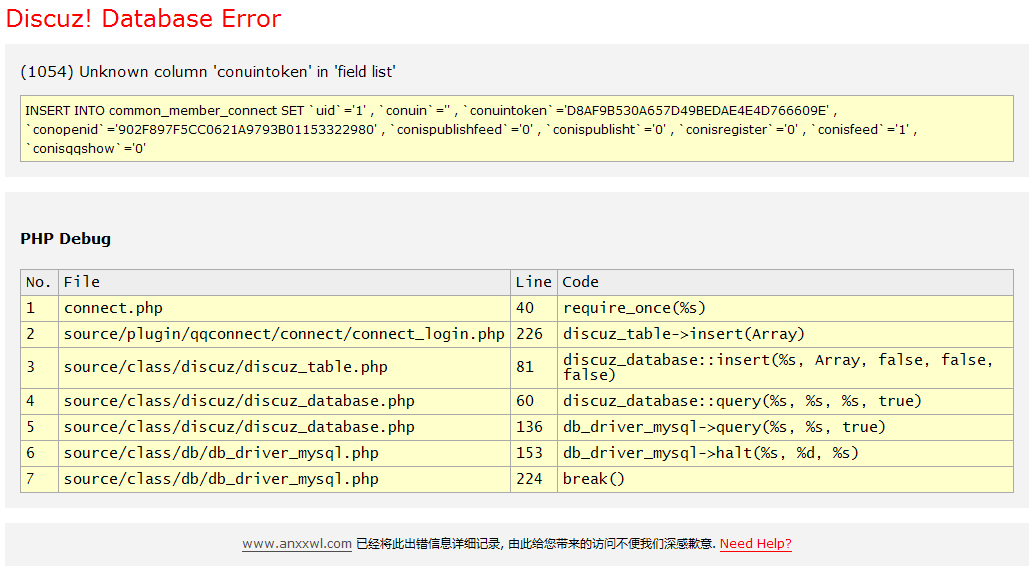Click the discuz_database::query code cell

742,401
